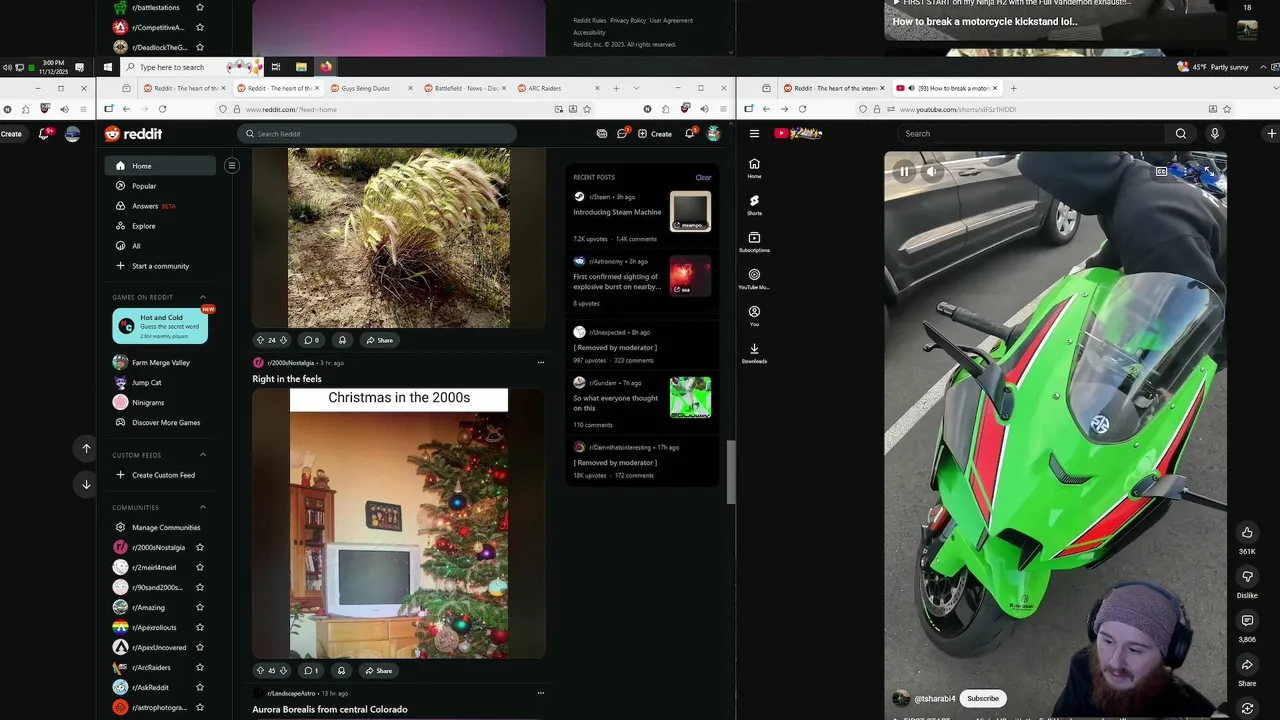Dislike the YouTube short
The width and height of the screenshot is (1280, 720).
click(1247, 577)
